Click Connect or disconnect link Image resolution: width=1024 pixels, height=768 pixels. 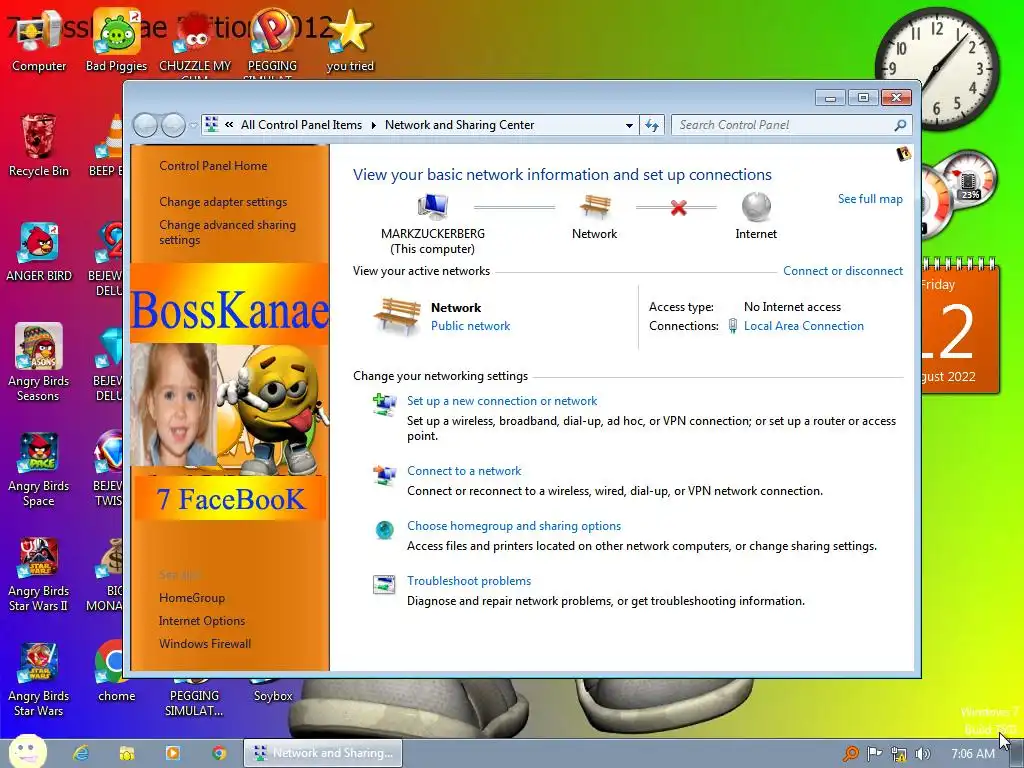843,270
